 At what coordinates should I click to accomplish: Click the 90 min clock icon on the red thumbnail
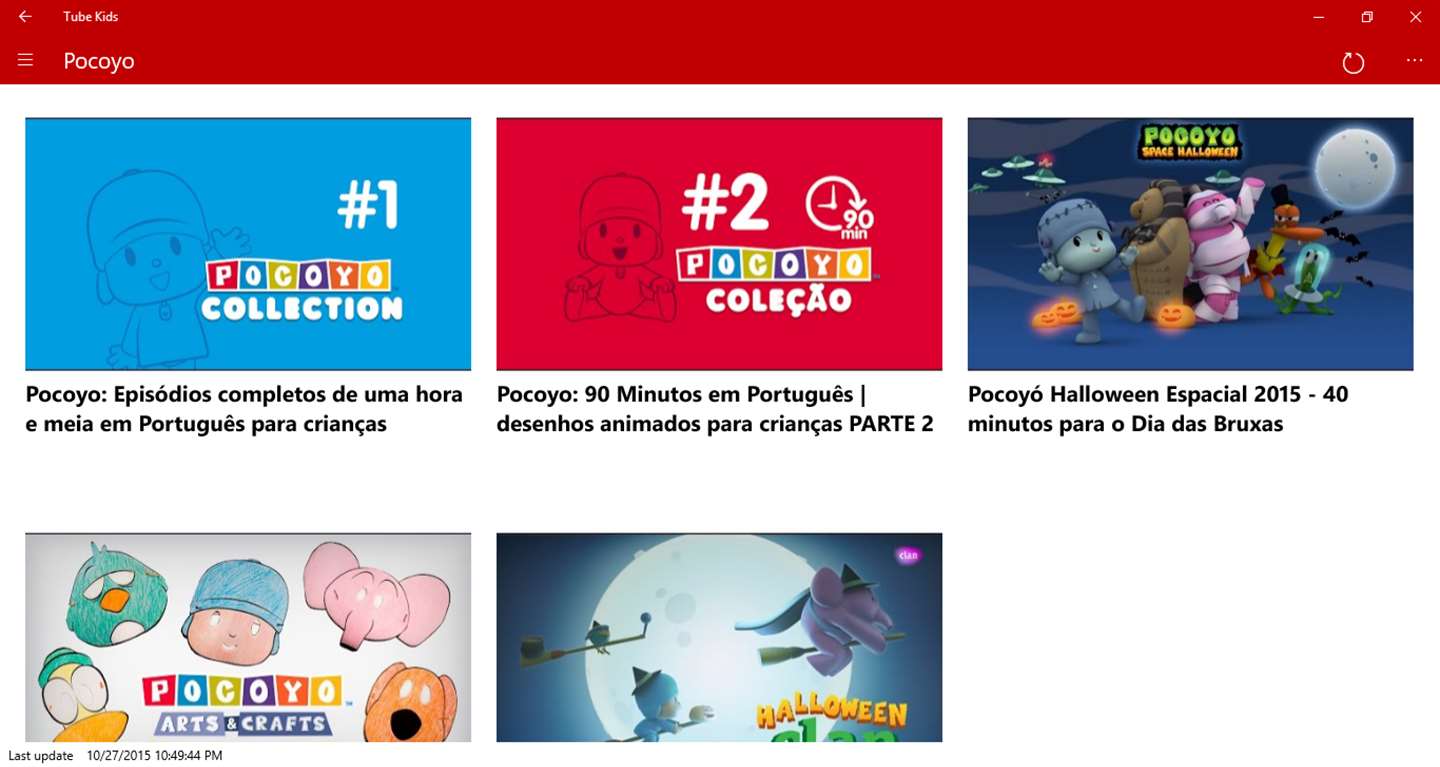coord(840,209)
